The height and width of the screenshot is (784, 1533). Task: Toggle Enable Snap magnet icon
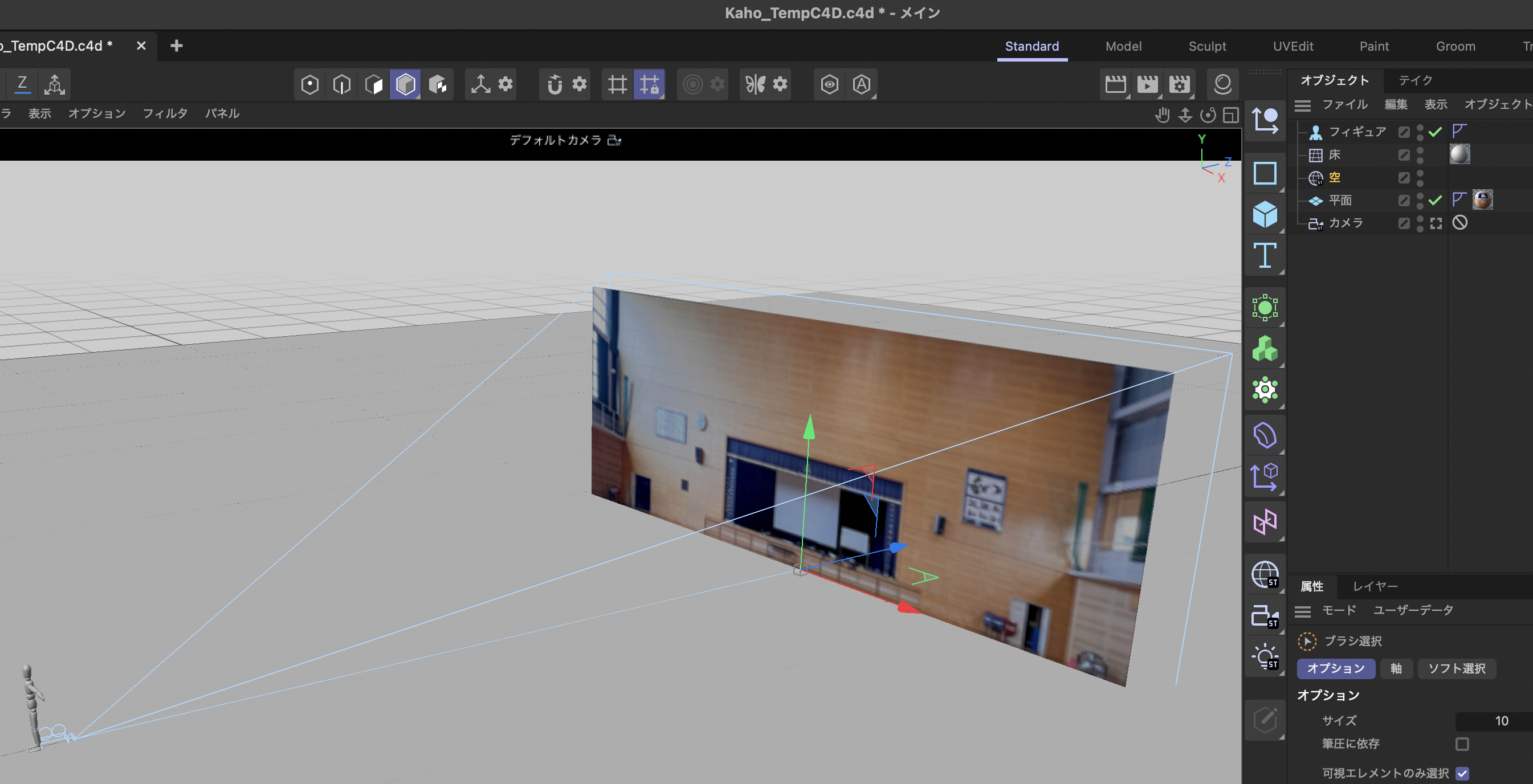[555, 84]
